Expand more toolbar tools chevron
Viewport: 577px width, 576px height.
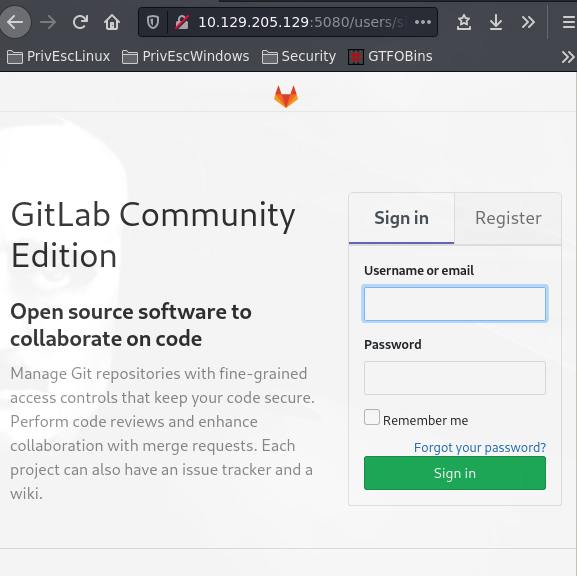coord(528,22)
